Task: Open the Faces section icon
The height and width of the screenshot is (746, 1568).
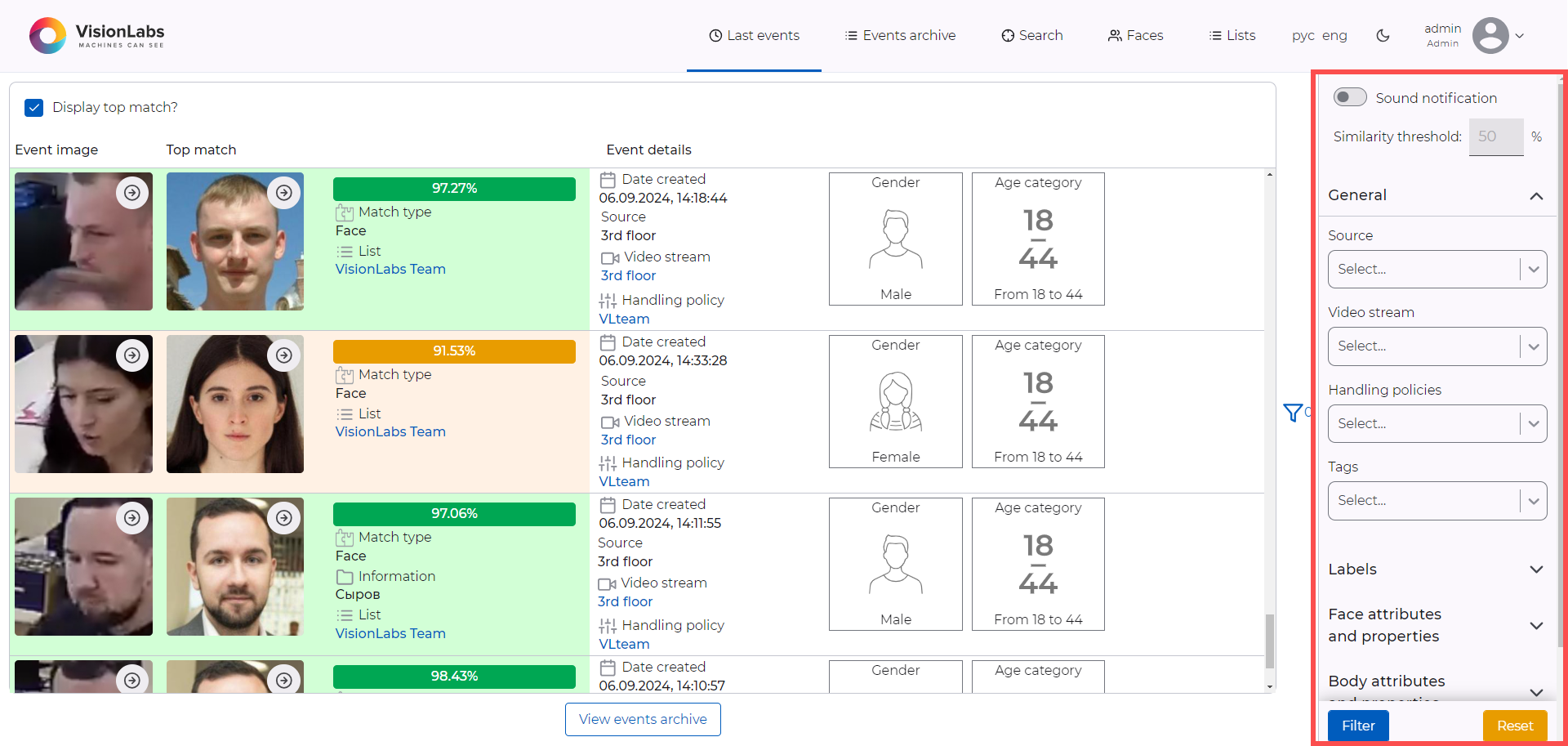Action: (x=1115, y=35)
